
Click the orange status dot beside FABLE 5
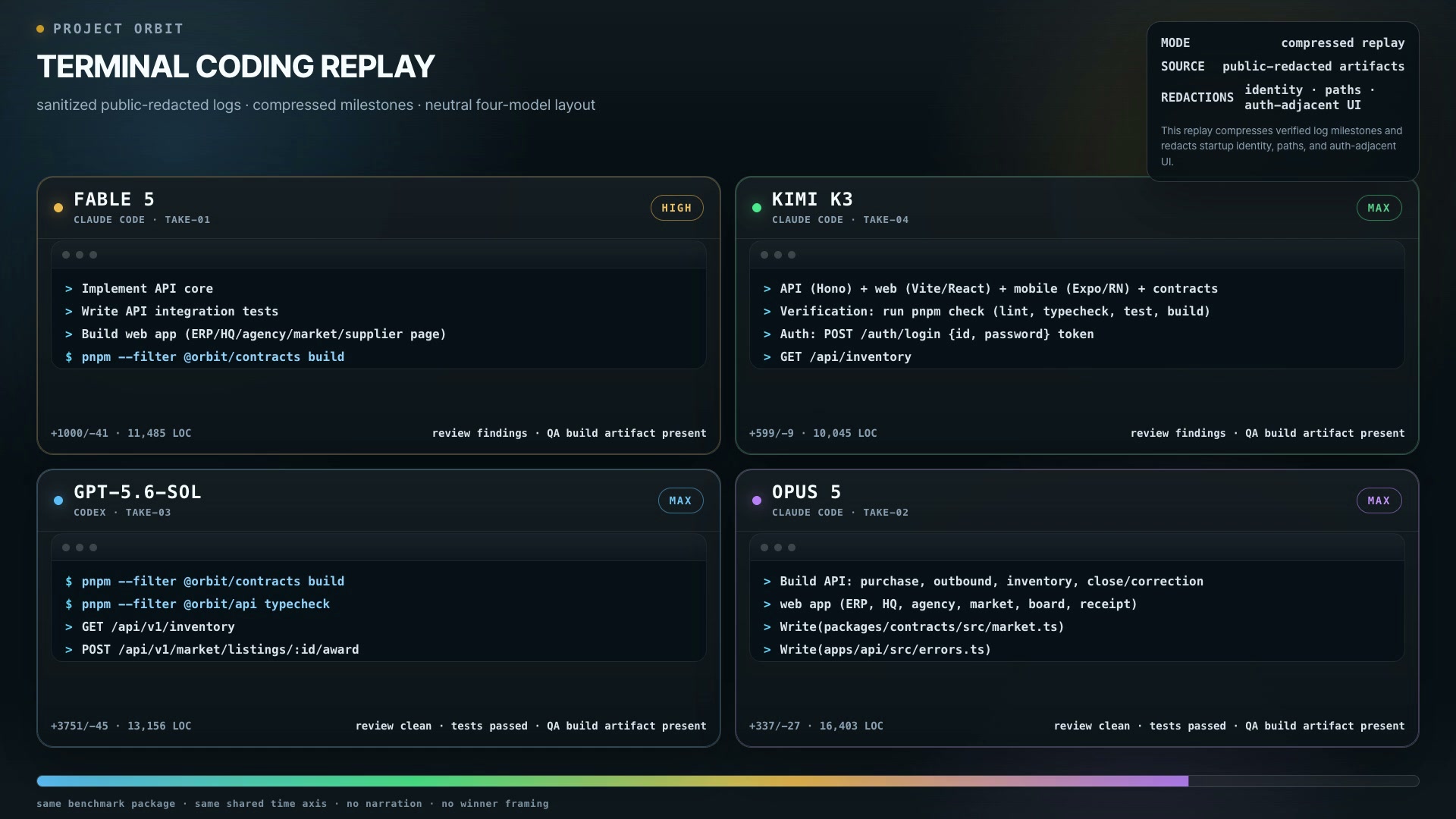click(x=58, y=208)
